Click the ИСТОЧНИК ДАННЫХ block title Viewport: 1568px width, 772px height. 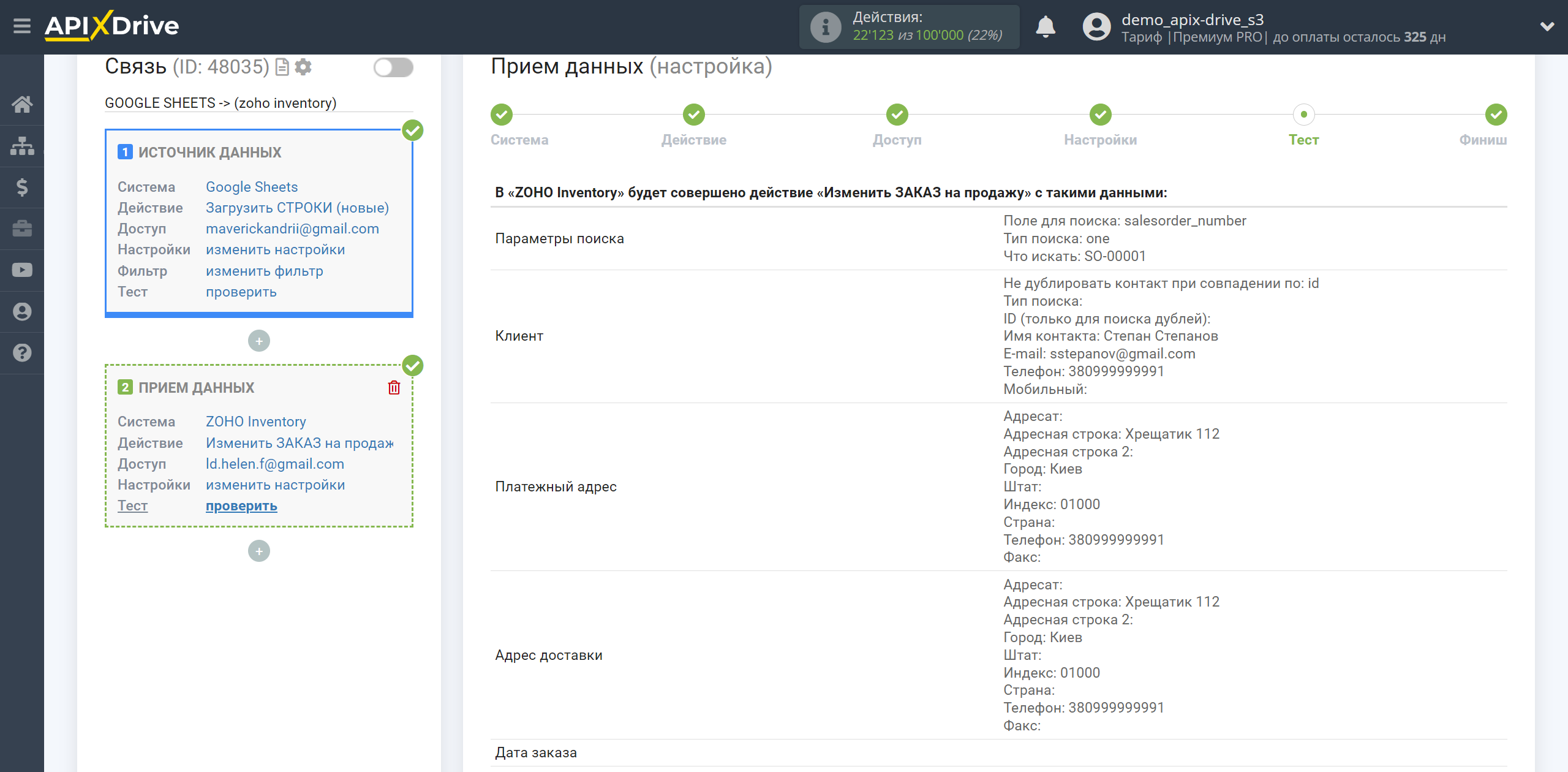click(209, 153)
